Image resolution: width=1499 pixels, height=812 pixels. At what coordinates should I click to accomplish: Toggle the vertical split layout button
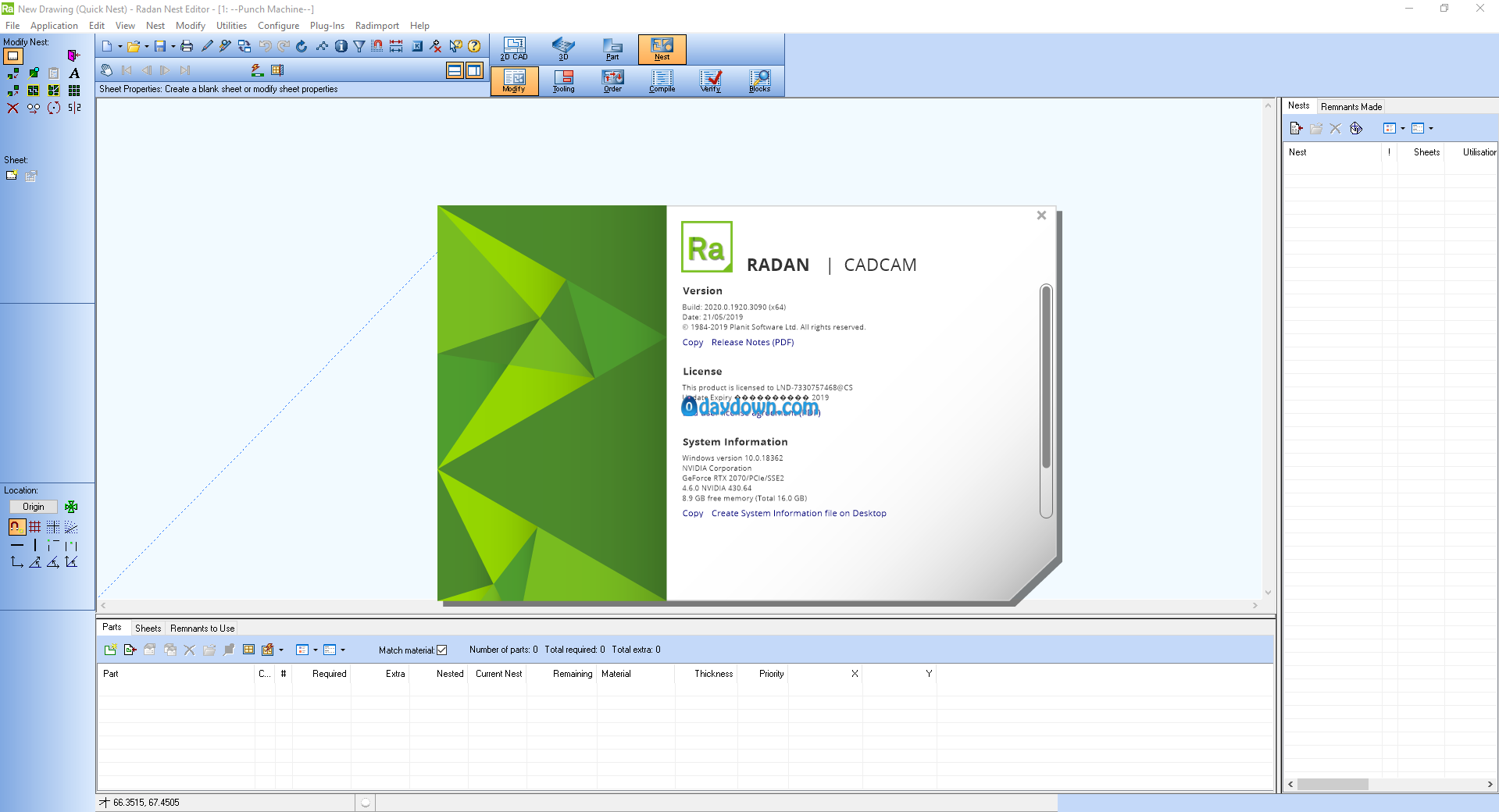tap(474, 70)
